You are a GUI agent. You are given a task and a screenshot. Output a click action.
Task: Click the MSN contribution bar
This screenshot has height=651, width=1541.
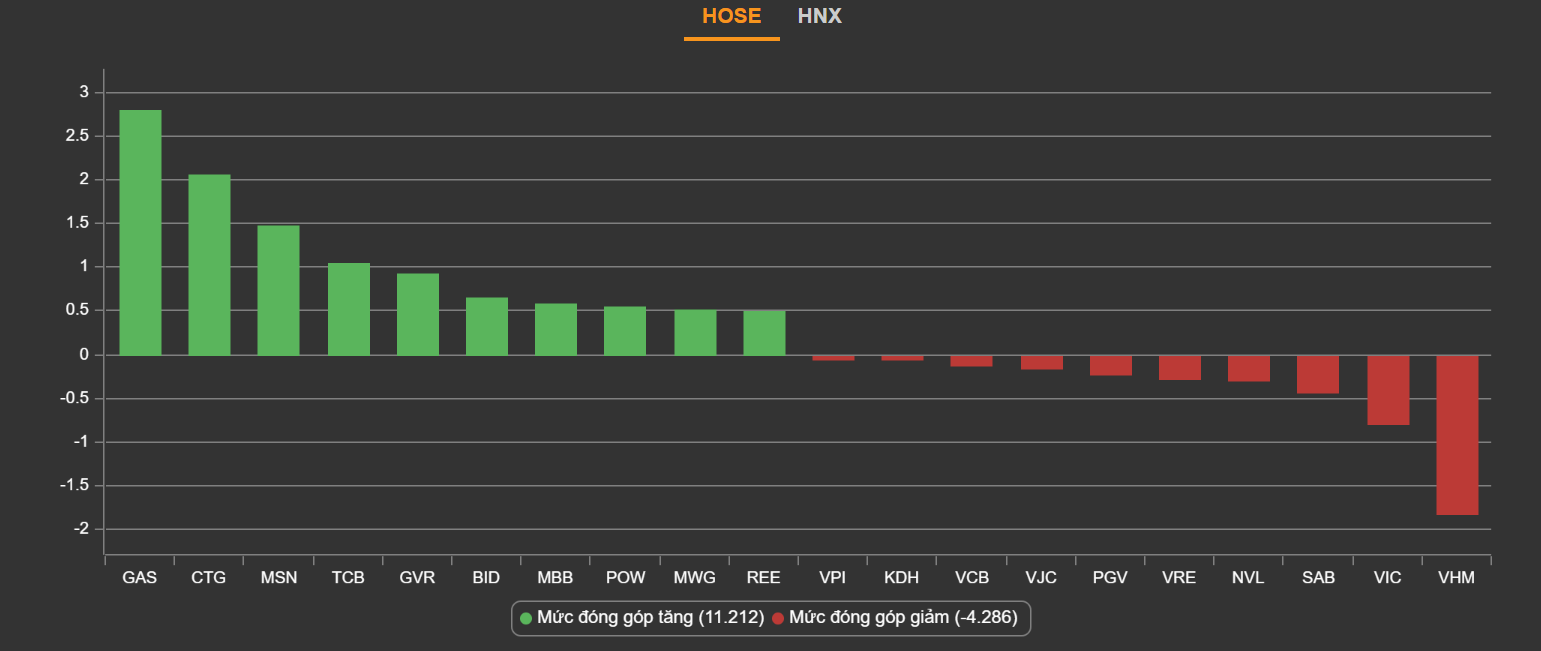tap(278, 290)
